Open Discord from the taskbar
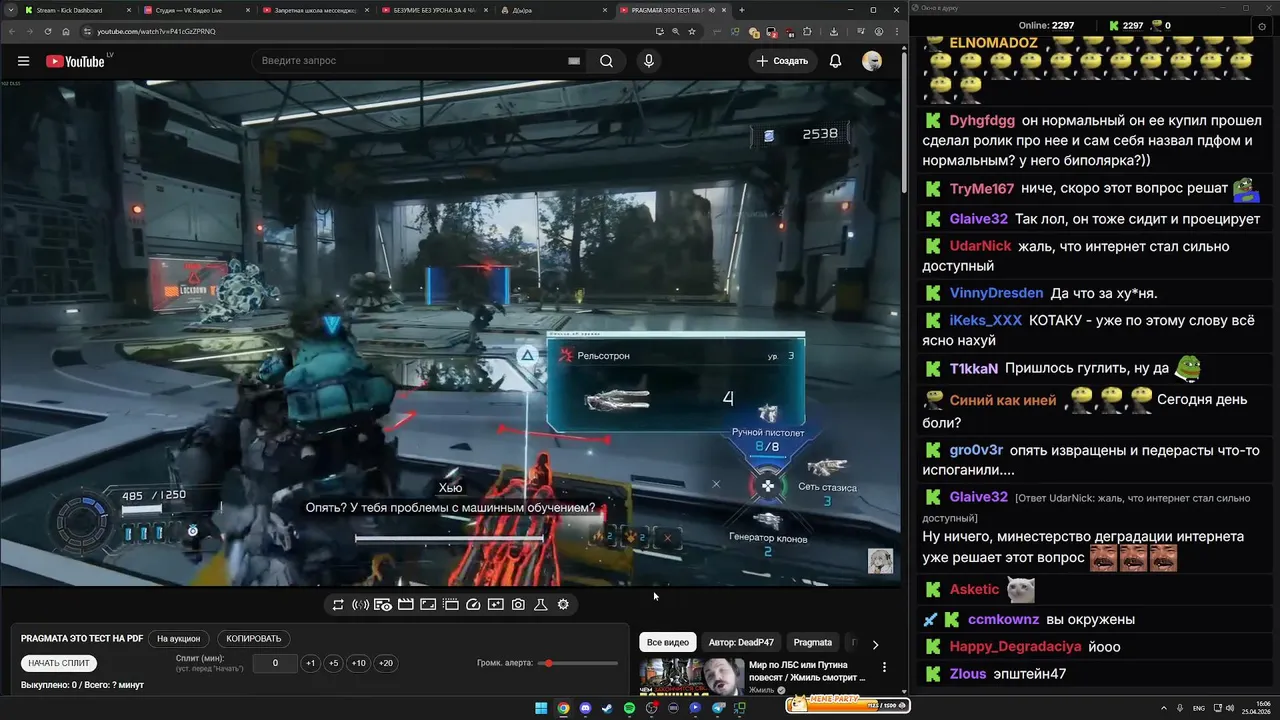This screenshot has width=1280, height=720. (x=585, y=708)
